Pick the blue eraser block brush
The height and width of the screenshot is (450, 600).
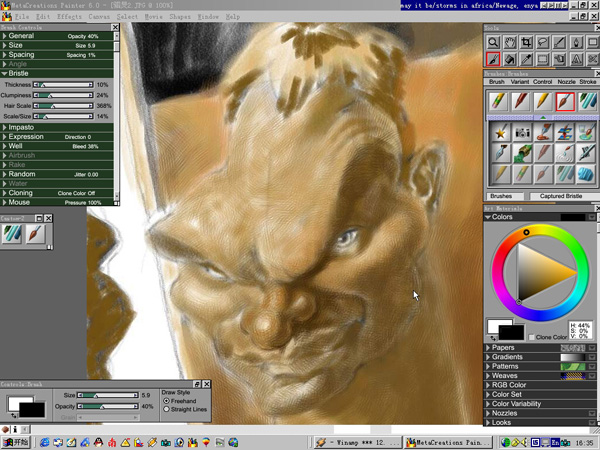[x=585, y=174]
